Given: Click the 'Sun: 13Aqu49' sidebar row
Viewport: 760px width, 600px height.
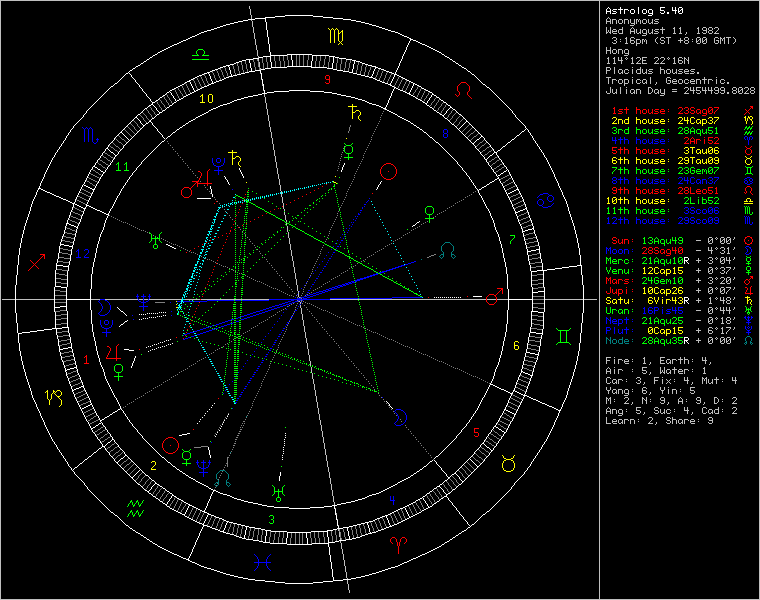Looking at the screenshot, I should [681, 241].
